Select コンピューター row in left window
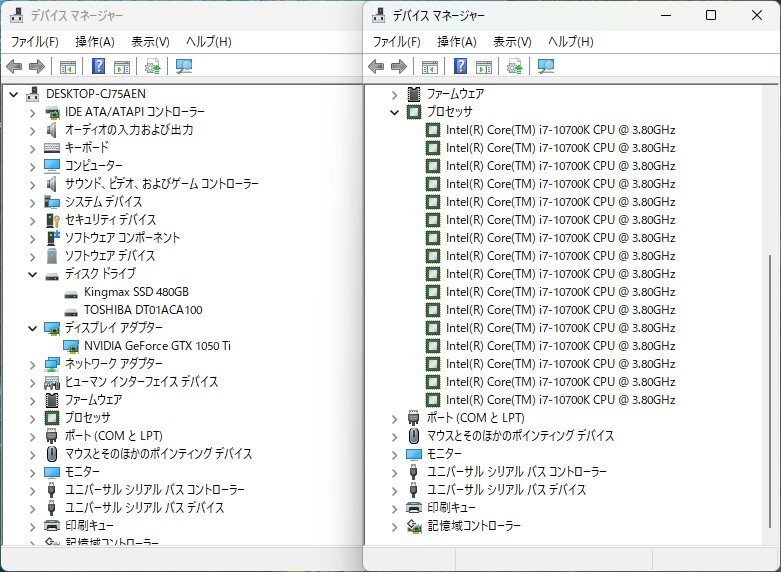This screenshot has width=781, height=572. (x=94, y=166)
